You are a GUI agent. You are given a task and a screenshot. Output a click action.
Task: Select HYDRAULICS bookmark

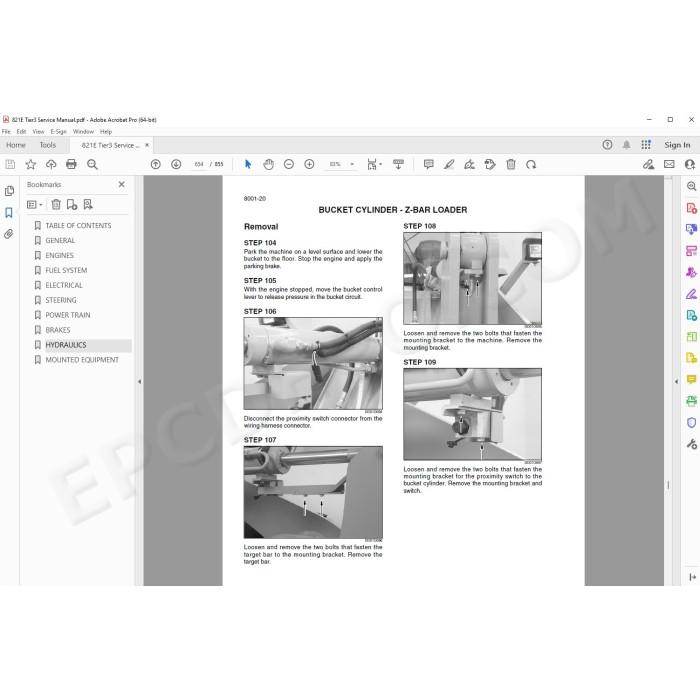66,345
